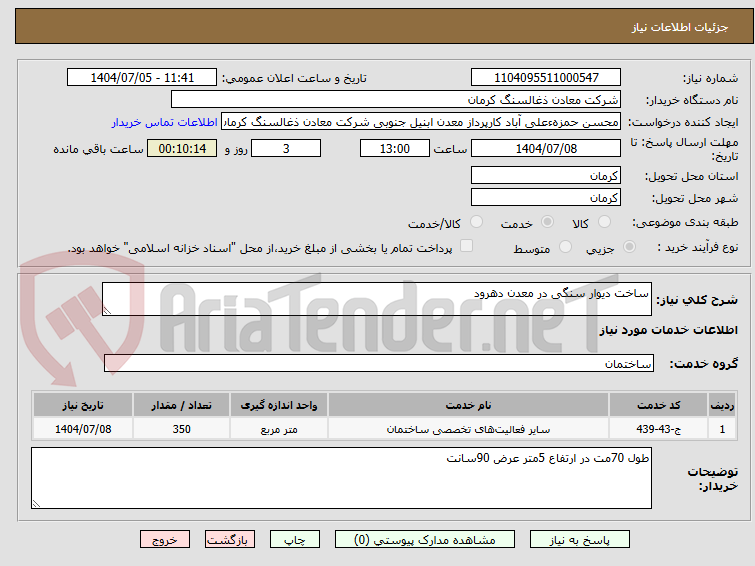Click the تعداد / مقدار column header
The image size is (755, 566).
182,405
